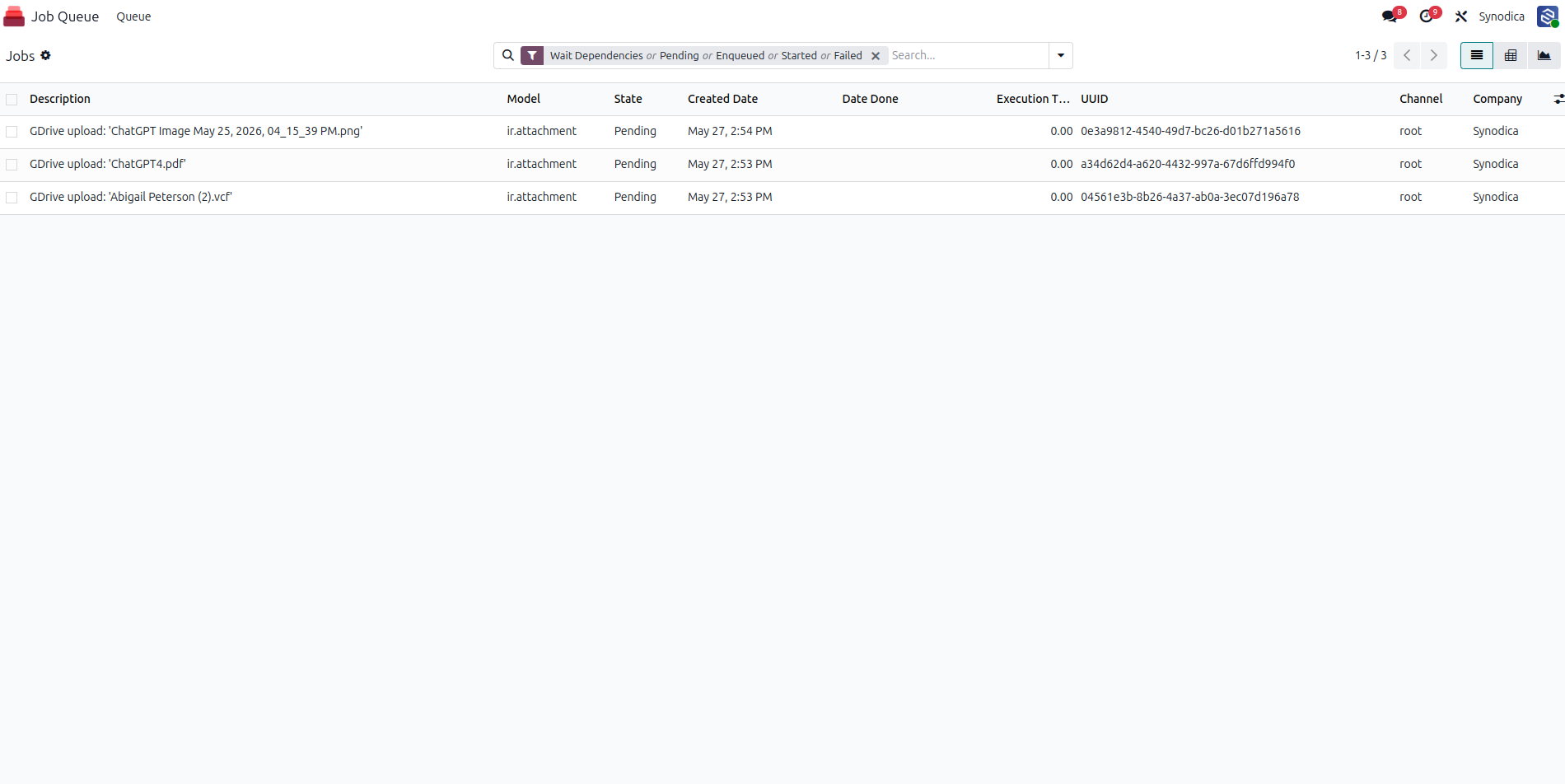1565x784 pixels.
Task: Sort by State column header
Action: [x=628, y=99]
